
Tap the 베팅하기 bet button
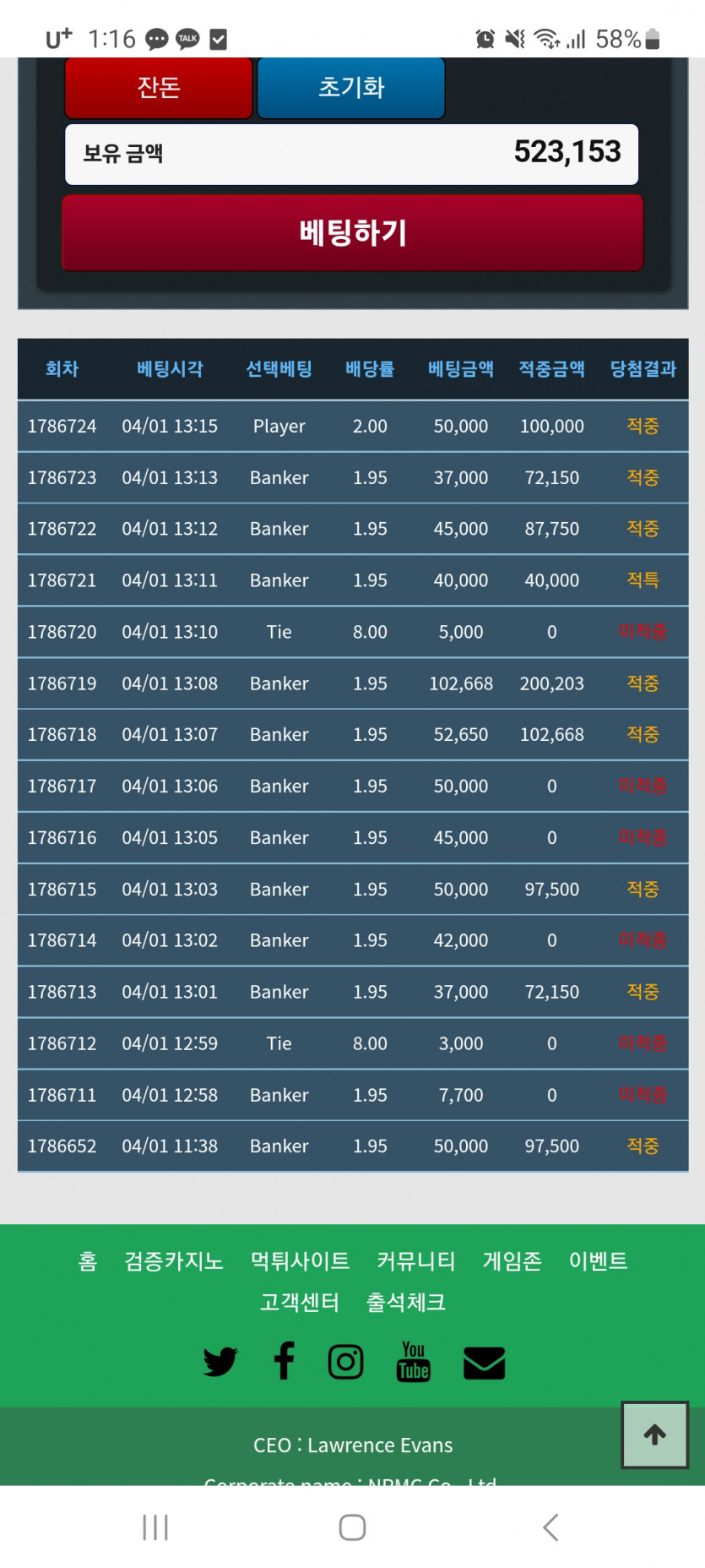pos(353,233)
